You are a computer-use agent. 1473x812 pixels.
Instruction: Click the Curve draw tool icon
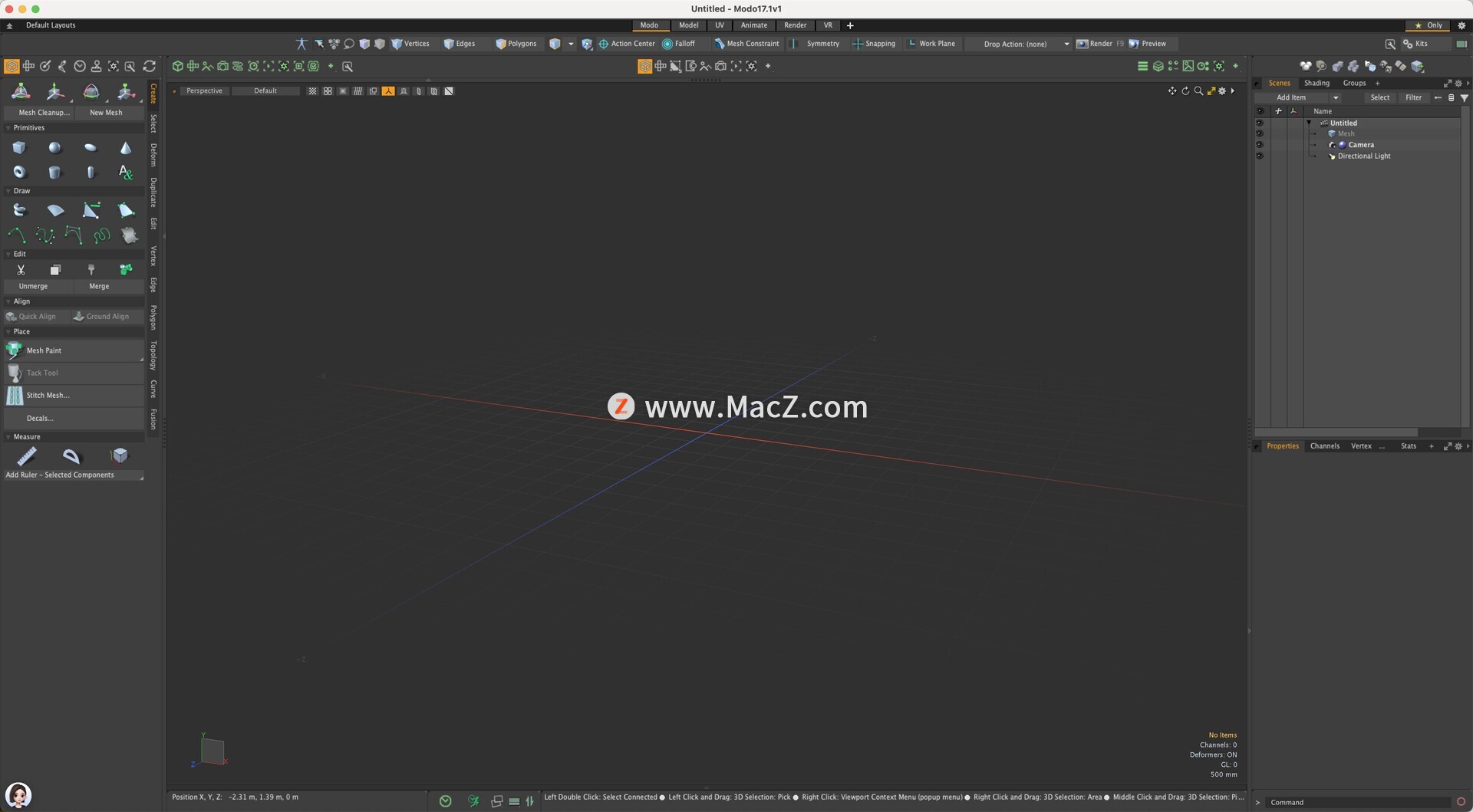(x=16, y=235)
